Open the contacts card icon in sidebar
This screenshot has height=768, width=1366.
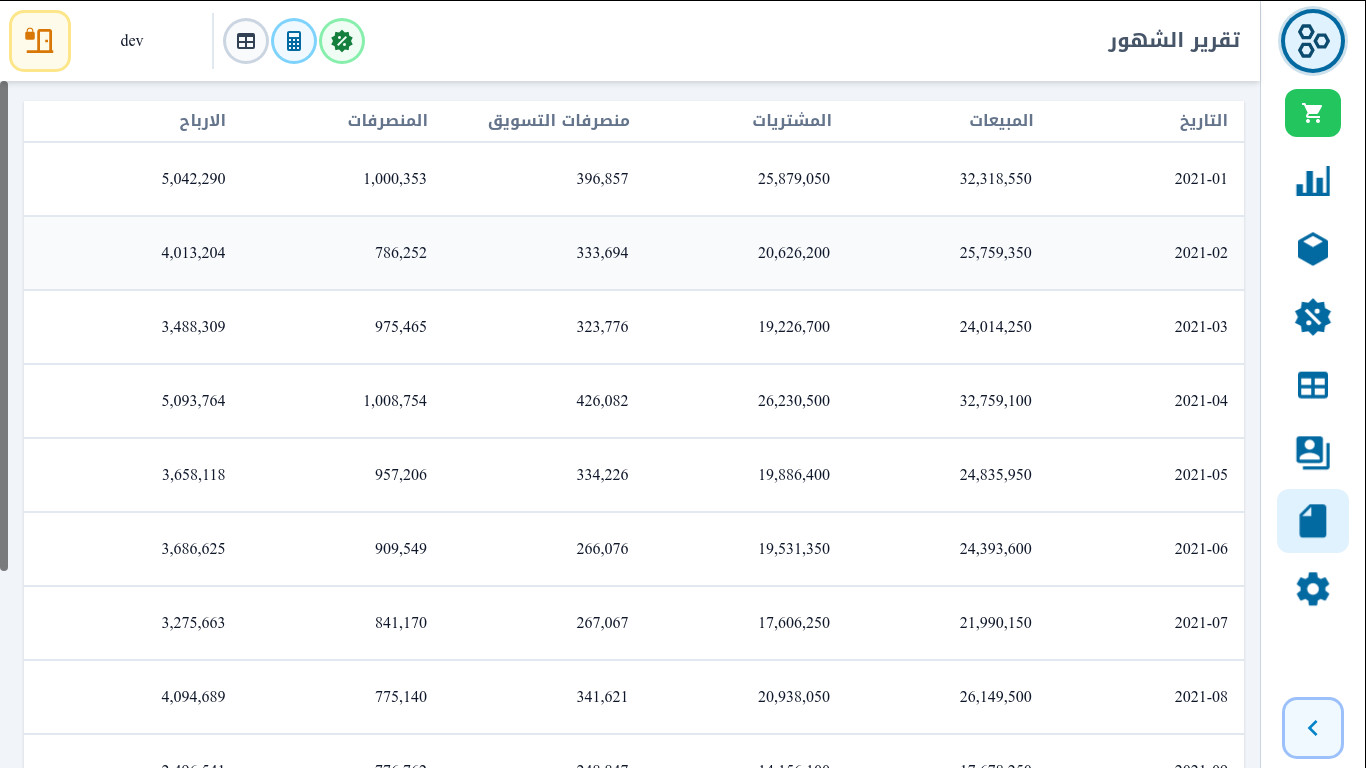1312,453
